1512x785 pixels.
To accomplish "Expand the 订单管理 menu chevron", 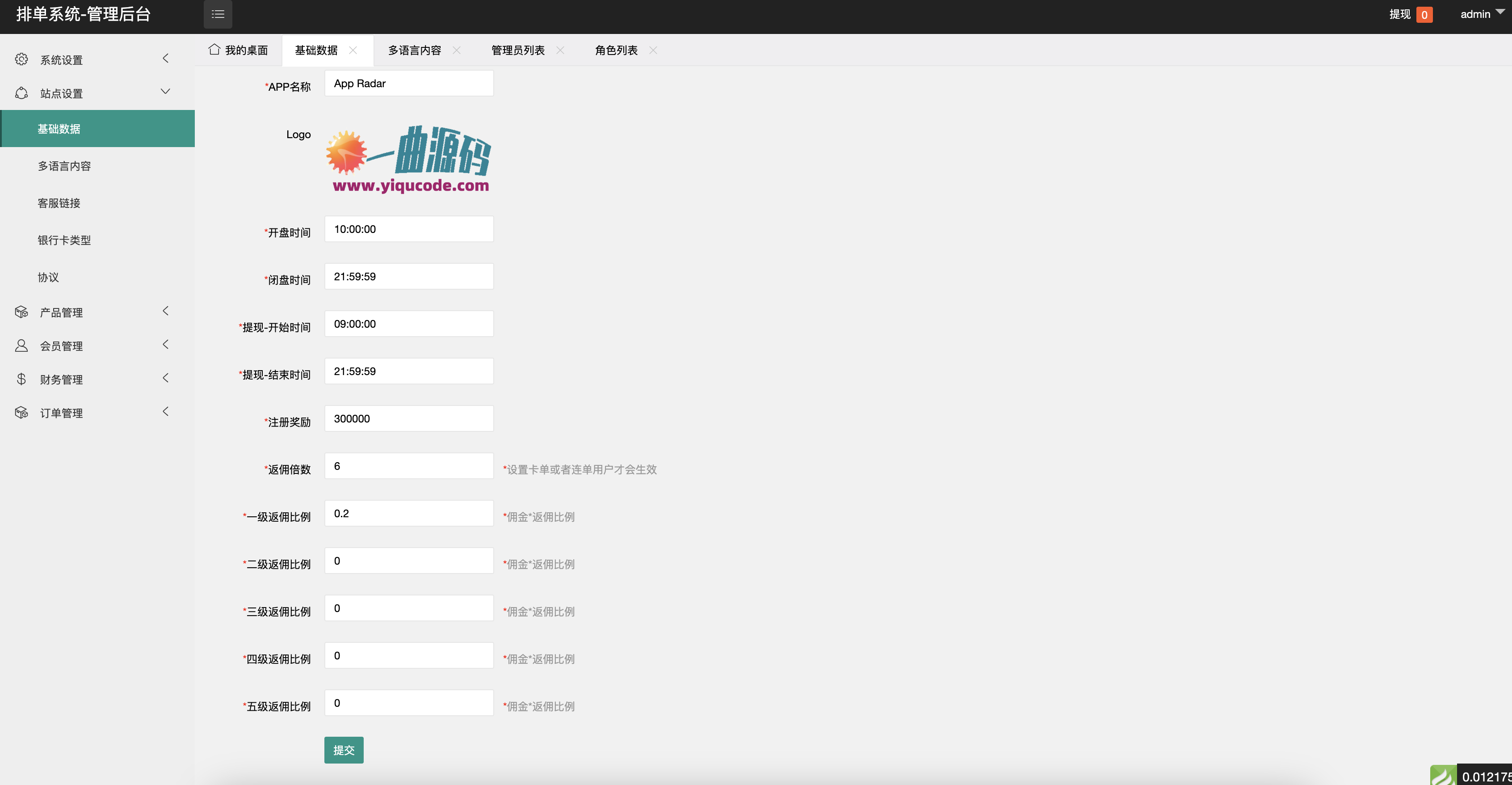I will (165, 411).
